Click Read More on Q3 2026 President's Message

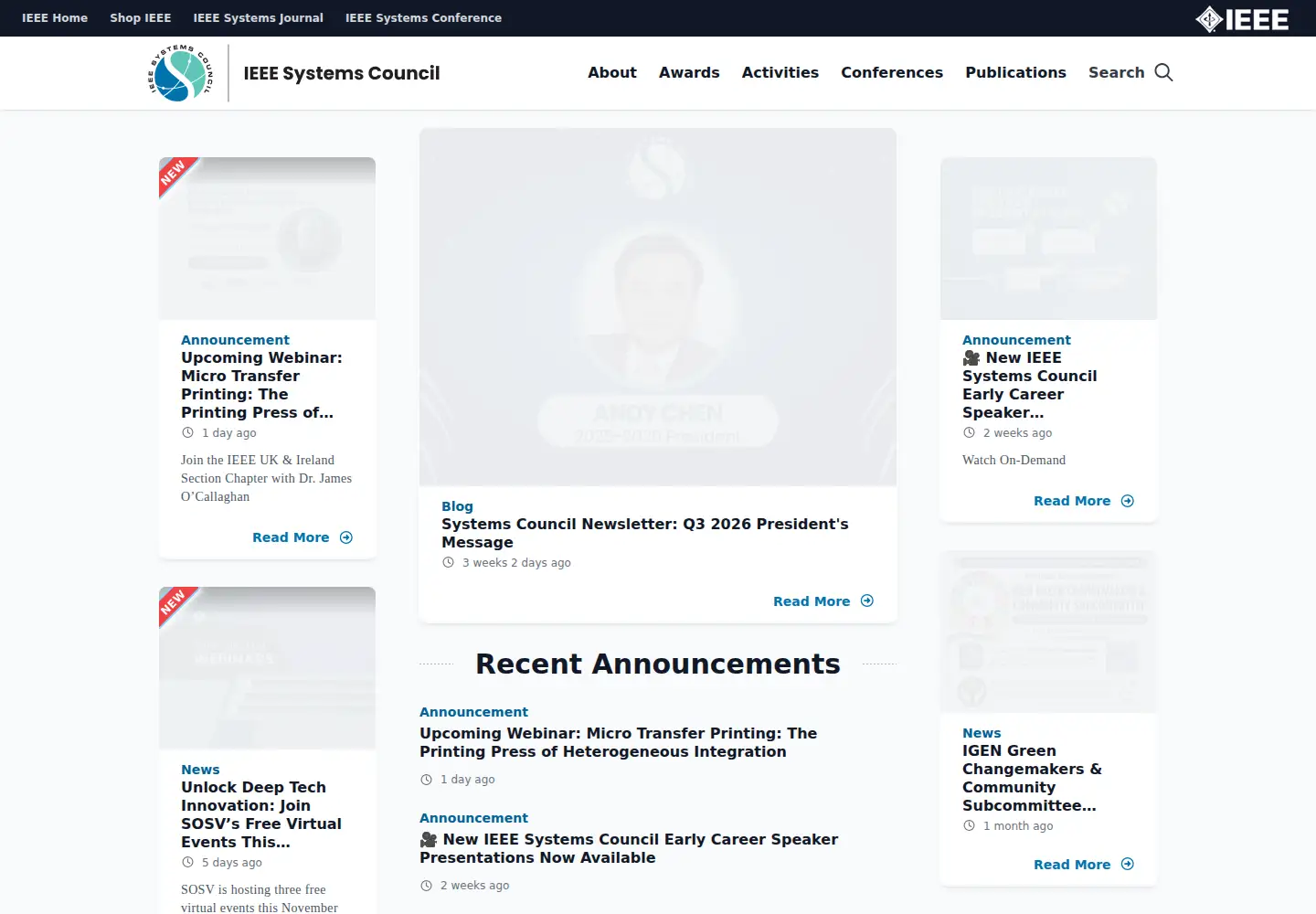[823, 601]
